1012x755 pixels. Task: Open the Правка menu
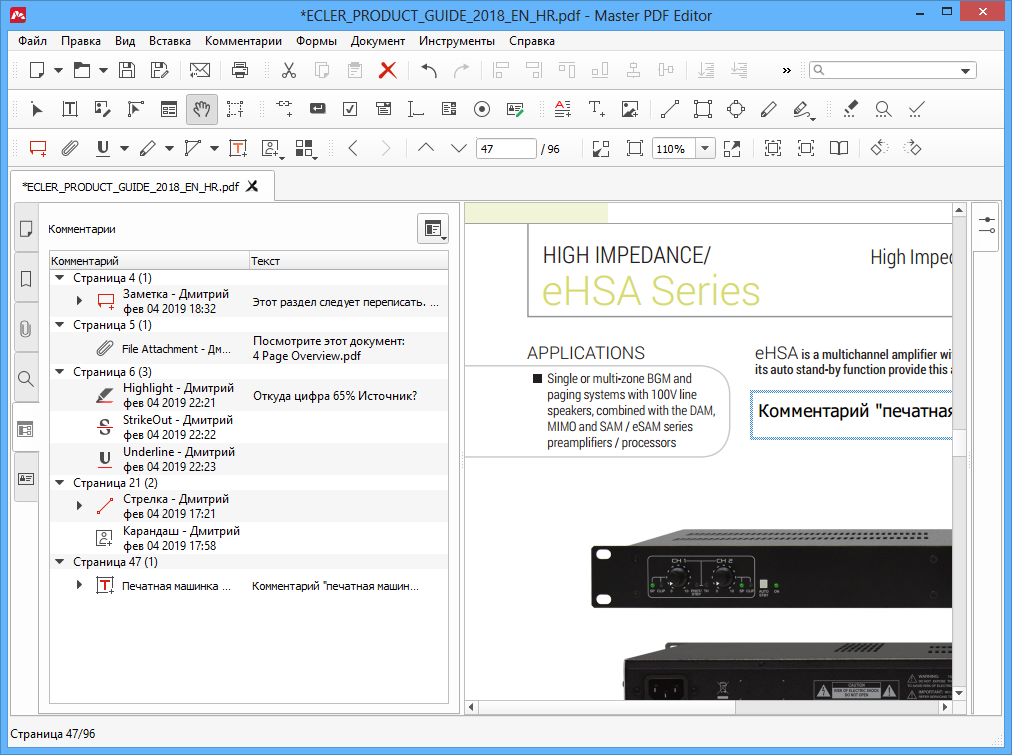tap(81, 41)
